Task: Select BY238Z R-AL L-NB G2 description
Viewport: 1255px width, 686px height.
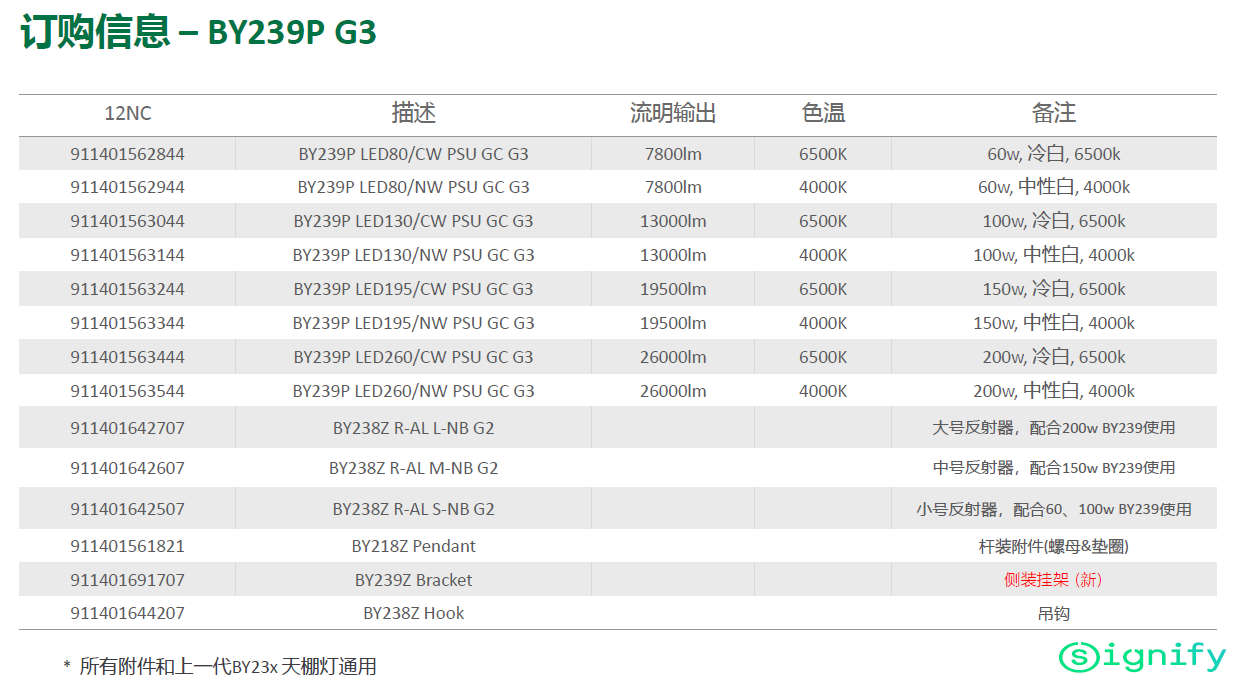Action: pyautogui.click(x=413, y=428)
